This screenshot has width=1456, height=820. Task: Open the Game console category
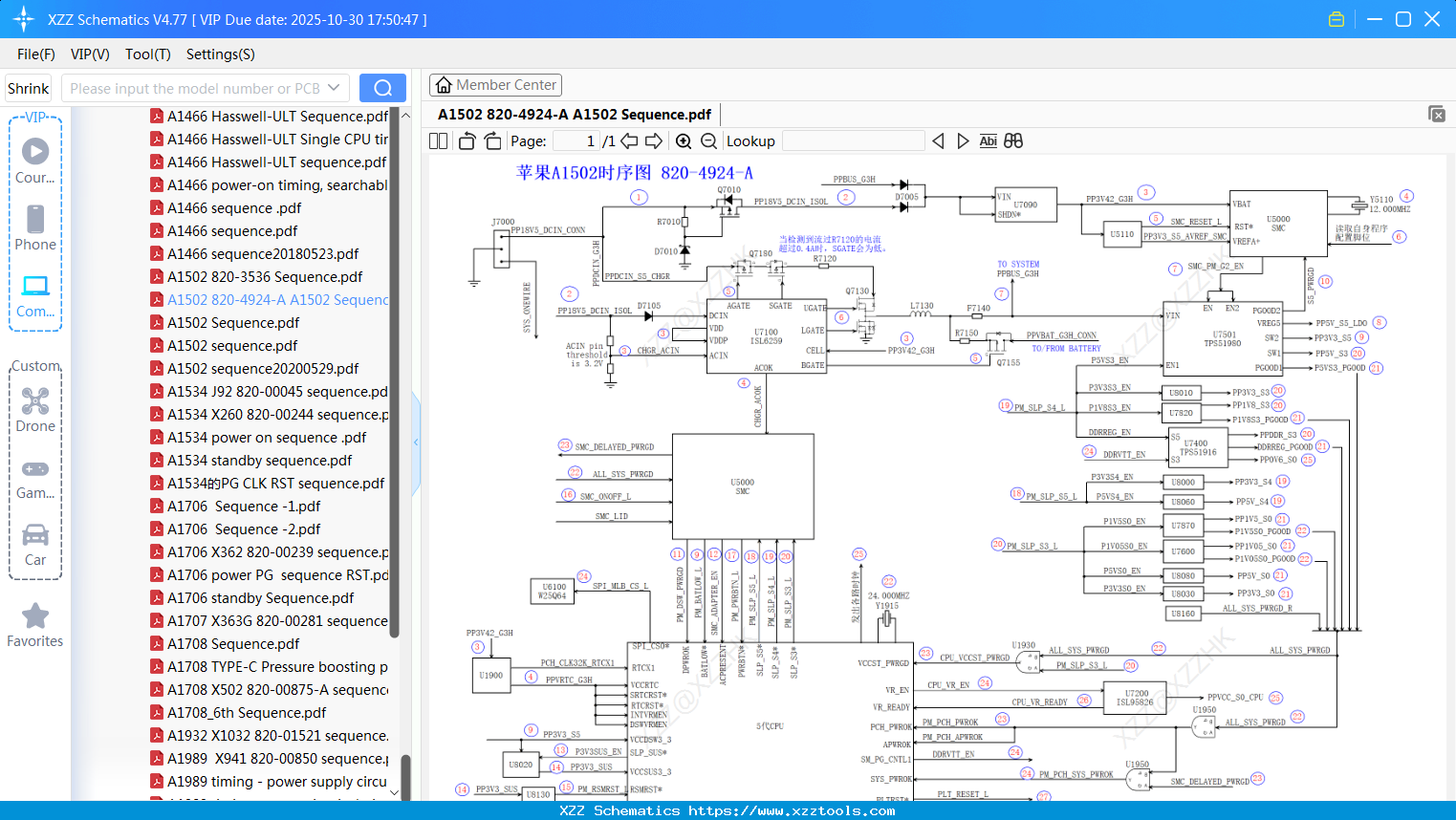click(35, 478)
